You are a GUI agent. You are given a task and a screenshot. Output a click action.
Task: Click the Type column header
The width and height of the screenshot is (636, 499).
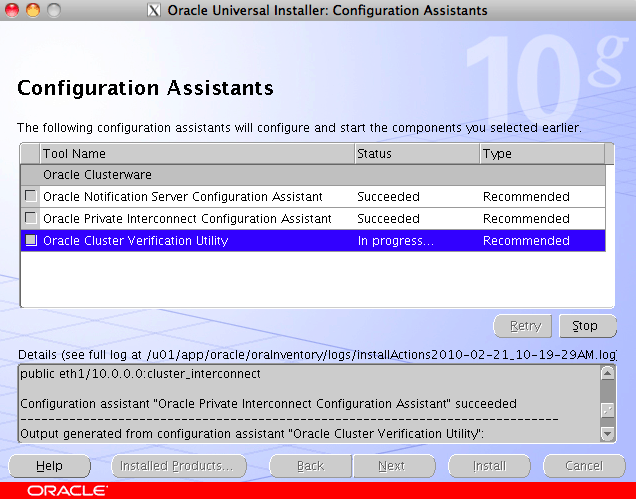540,154
